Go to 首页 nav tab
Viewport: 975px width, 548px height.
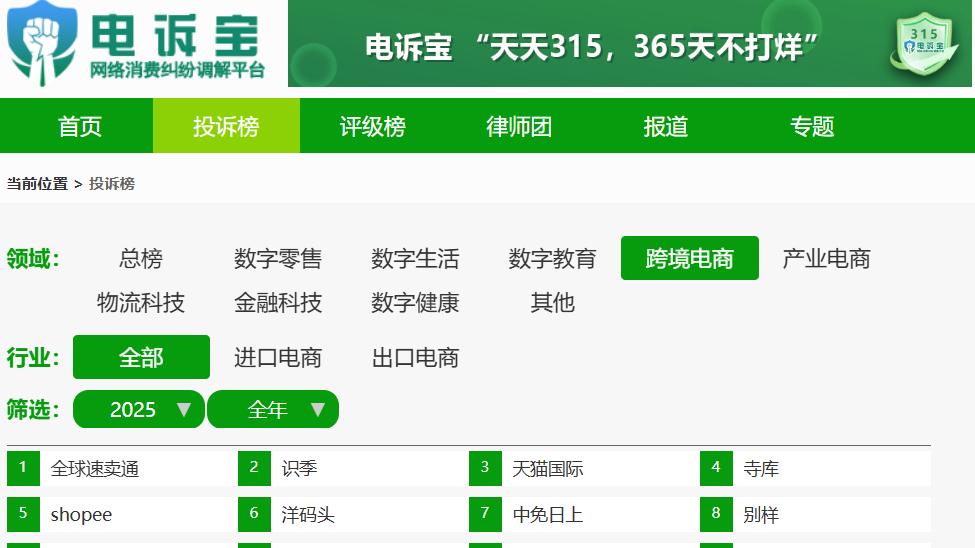[x=80, y=126]
